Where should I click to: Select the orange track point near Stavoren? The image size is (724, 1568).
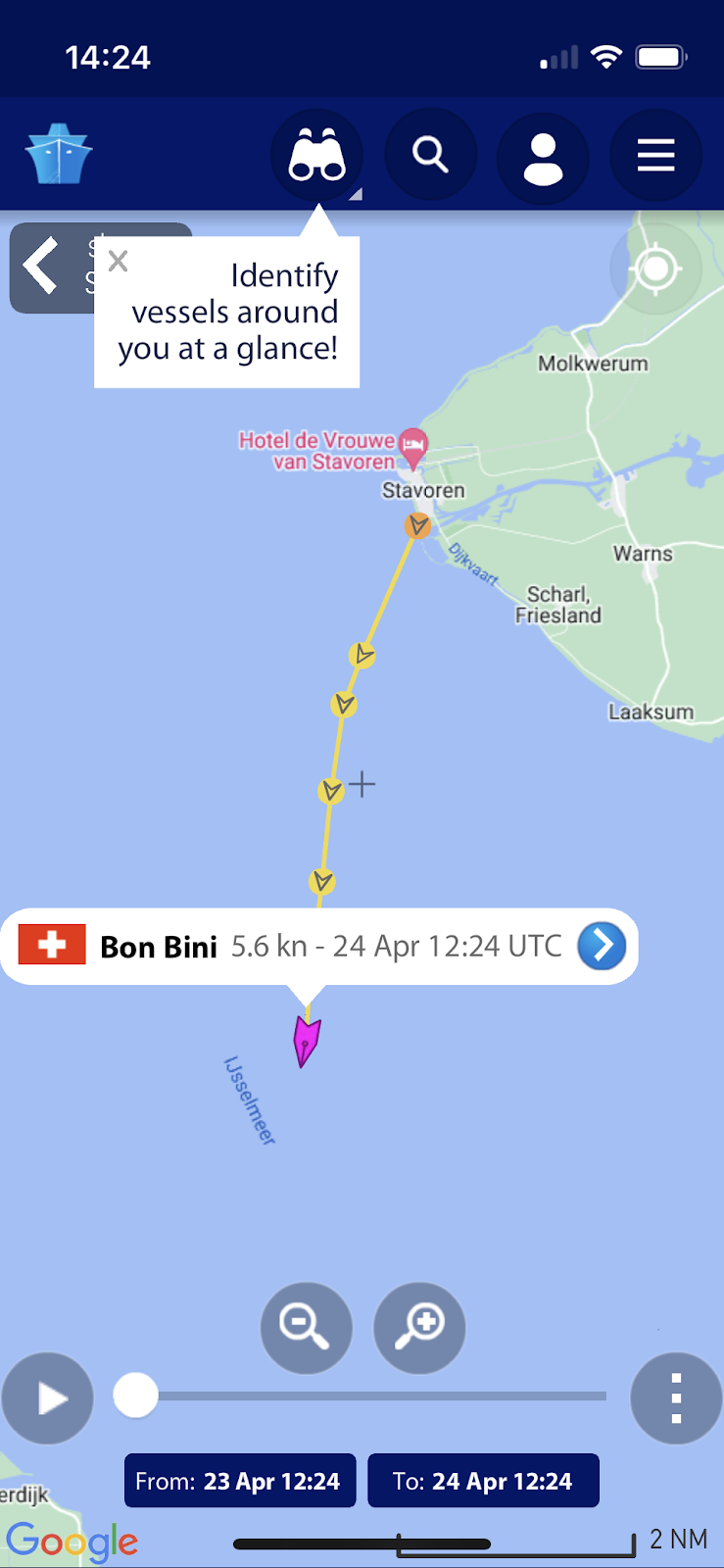click(x=418, y=525)
